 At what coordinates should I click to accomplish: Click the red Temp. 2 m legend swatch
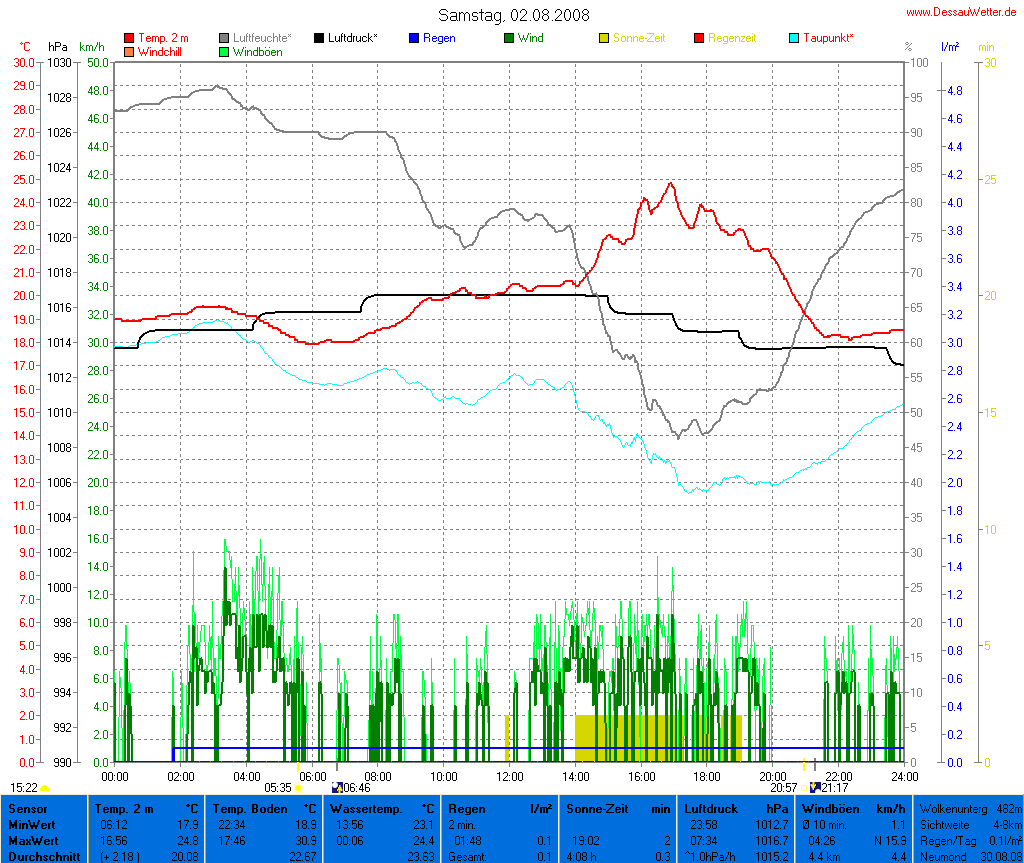click(x=129, y=38)
